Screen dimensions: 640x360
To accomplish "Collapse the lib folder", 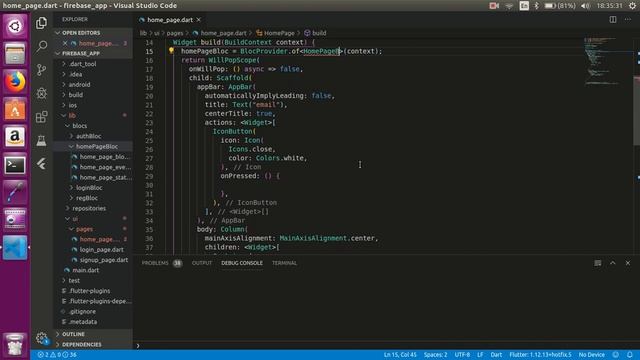I will (72, 116).
